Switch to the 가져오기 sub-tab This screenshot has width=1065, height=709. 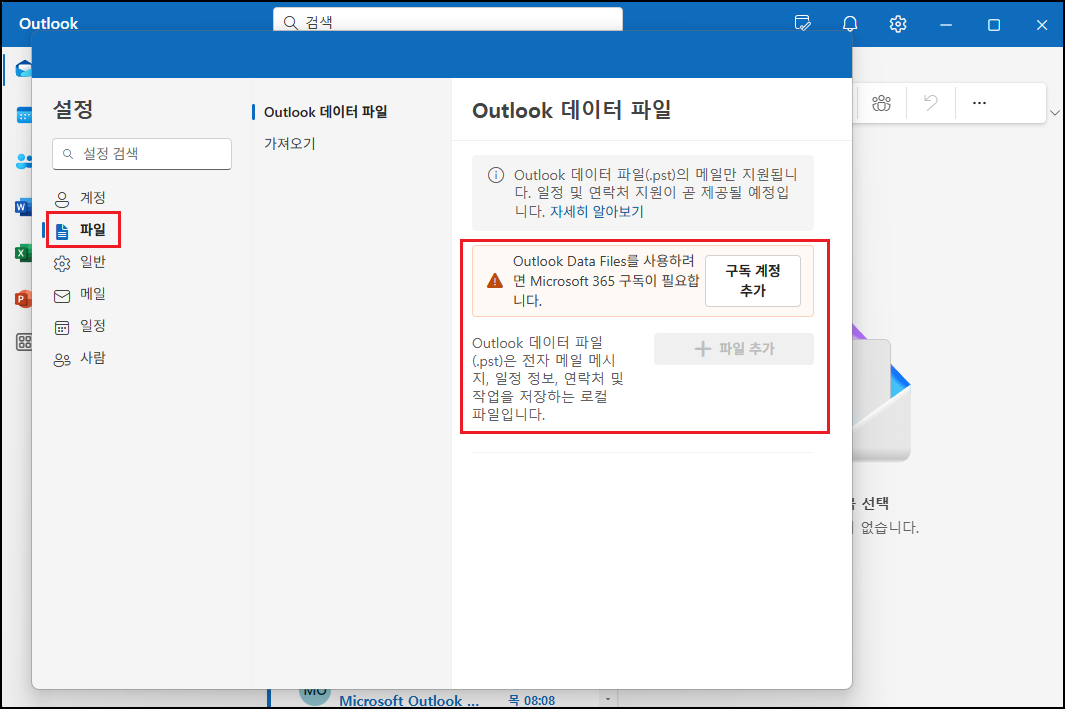[x=290, y=143]
